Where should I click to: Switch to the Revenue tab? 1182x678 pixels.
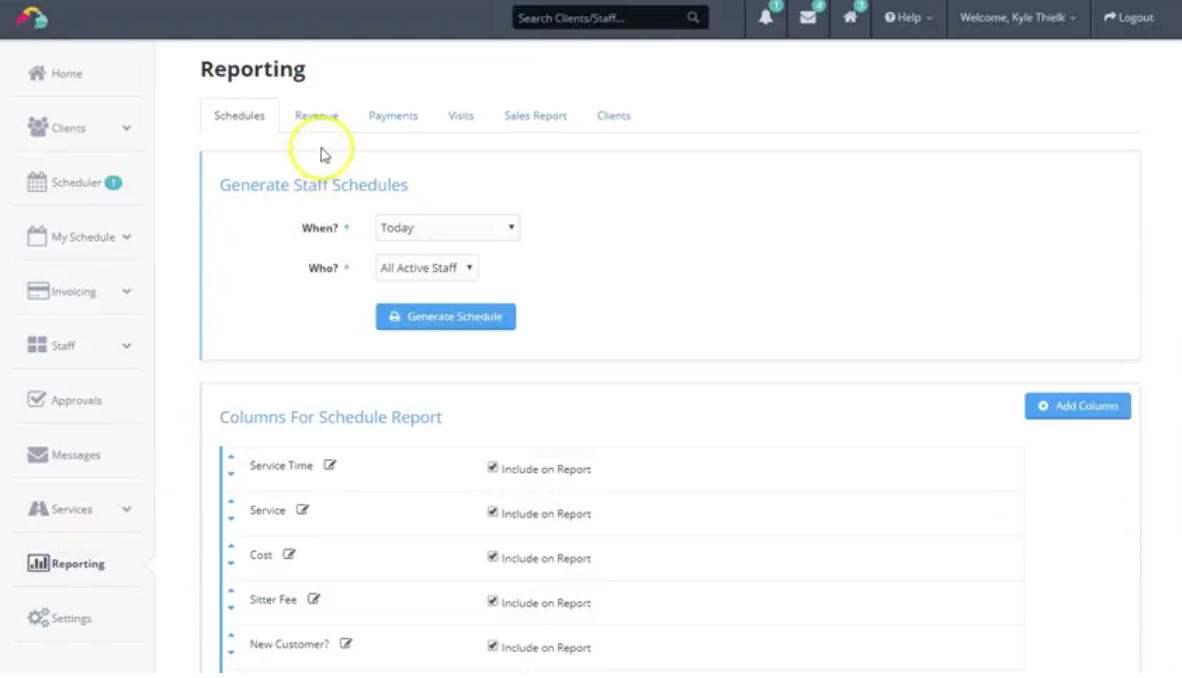(x=317, y=115)
